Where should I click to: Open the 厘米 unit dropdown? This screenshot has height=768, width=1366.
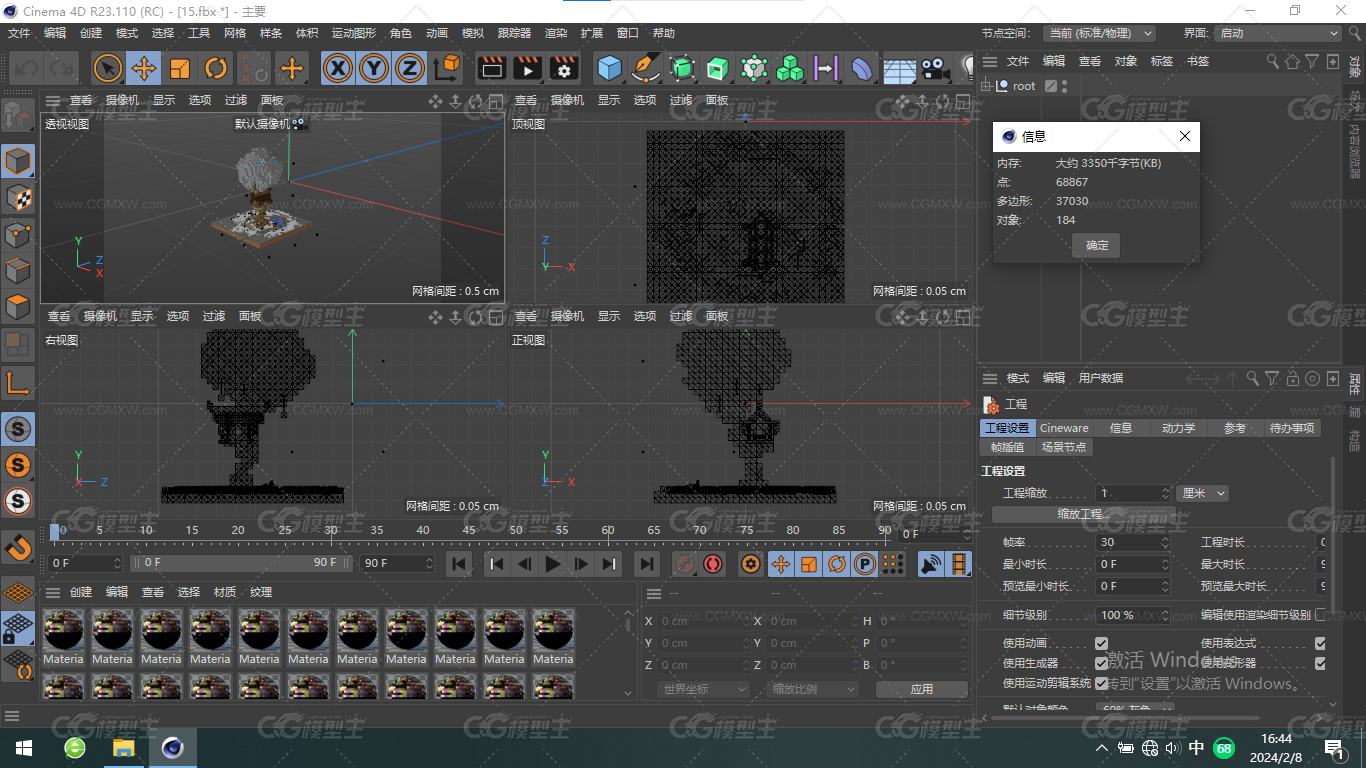click(1204, 493)
